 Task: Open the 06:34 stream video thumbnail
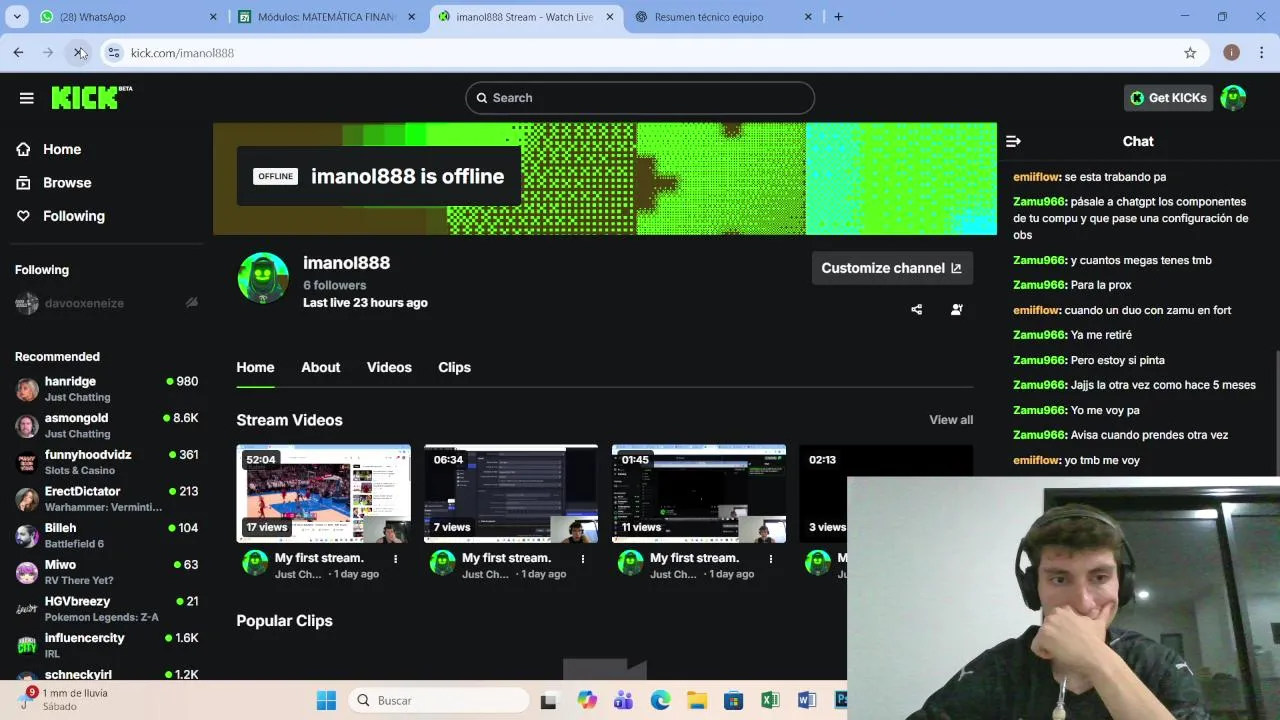coord(511,494)
